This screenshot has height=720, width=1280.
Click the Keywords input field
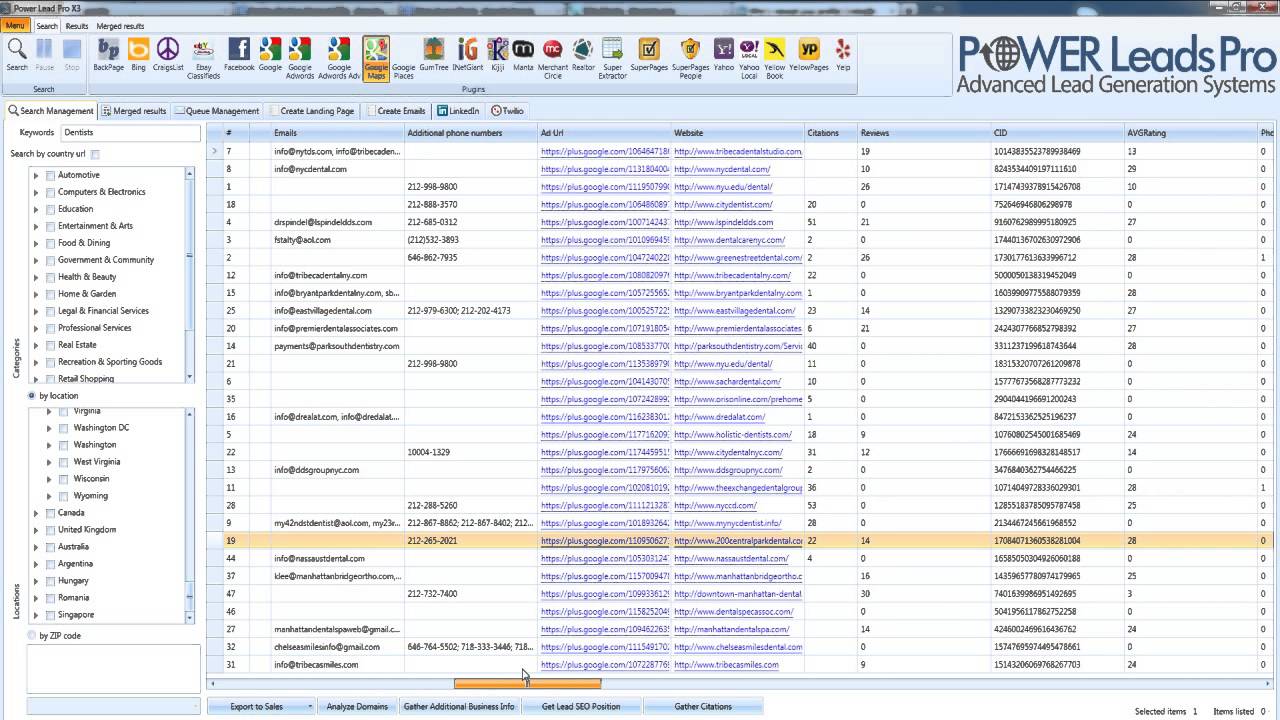(x=130, y=132)
